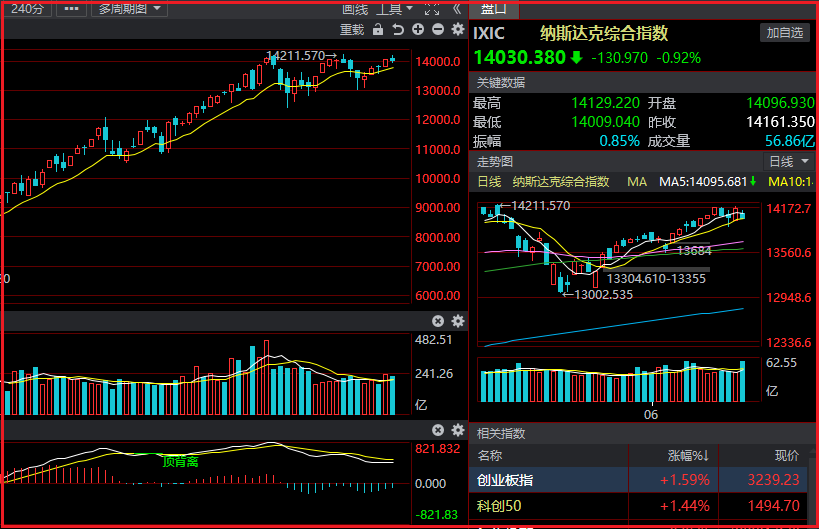Click the 成交量 value 56.86亿
819x529 pixels.
pyautogui.click(x=790, y=141)
